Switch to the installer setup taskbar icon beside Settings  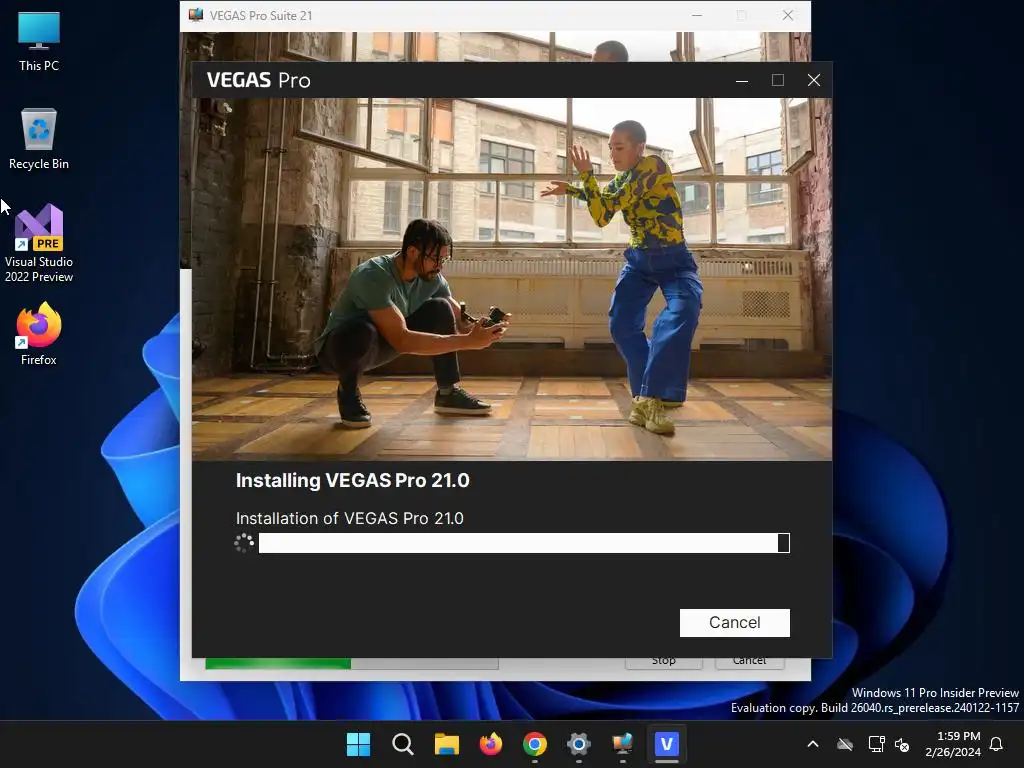tap(622, 744)
